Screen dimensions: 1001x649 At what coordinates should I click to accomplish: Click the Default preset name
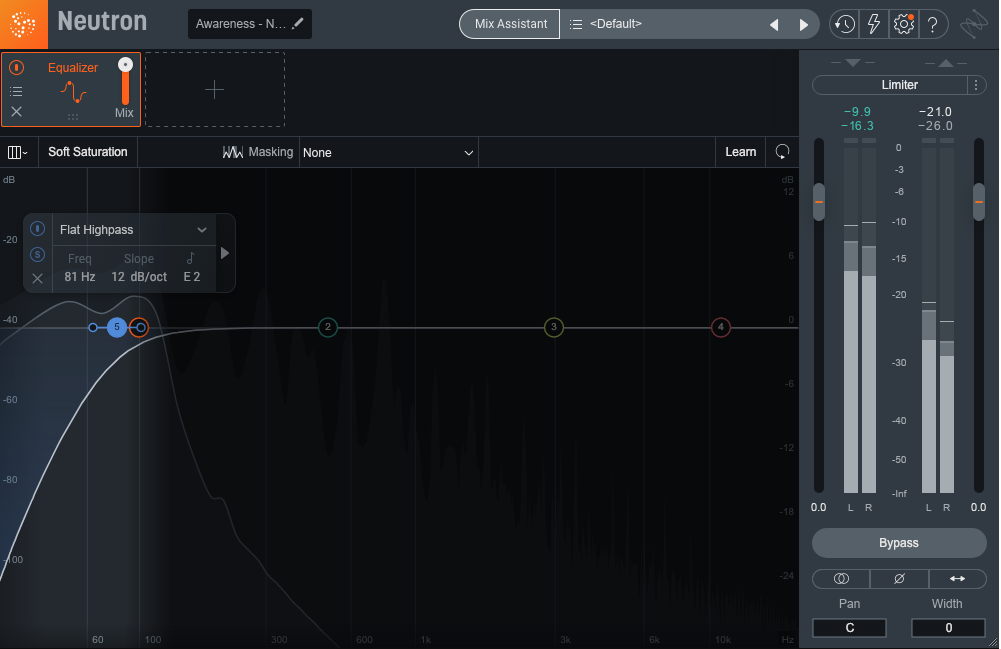click(615, 24)
